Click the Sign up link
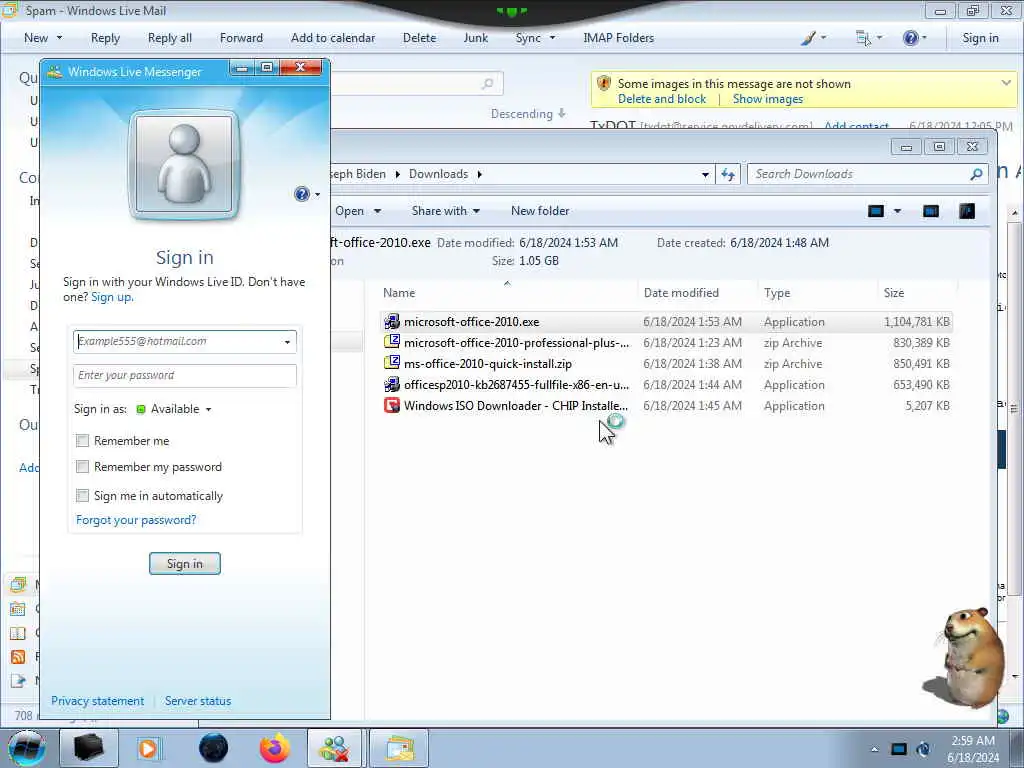1024x768 pixels. 112,297
